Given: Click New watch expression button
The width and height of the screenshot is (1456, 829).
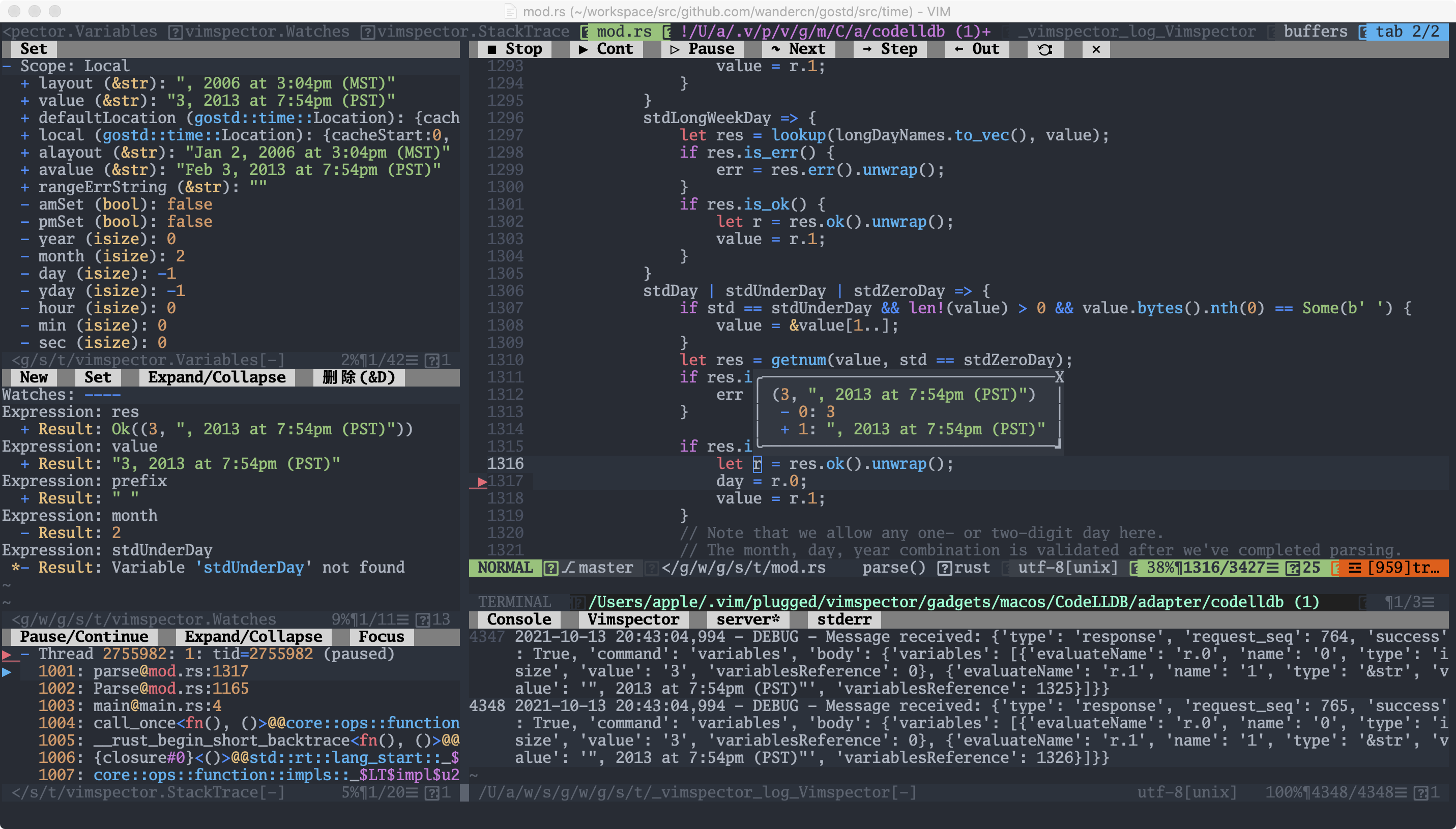Looking at the screenshot, I should tap(34, 377).
